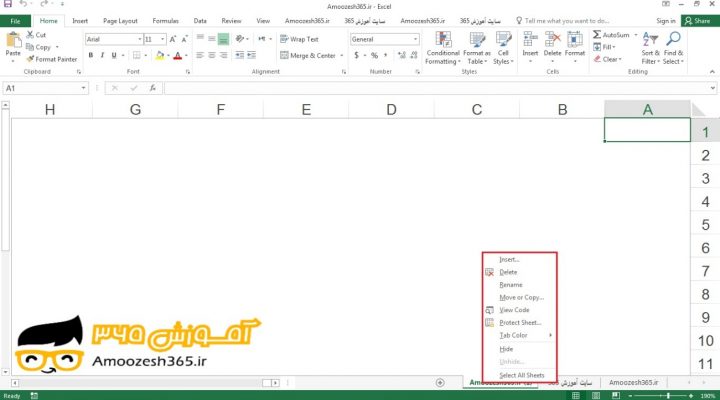Click the Copy icon
Viewport: 720px width, 400px height.
coord(30,47)
